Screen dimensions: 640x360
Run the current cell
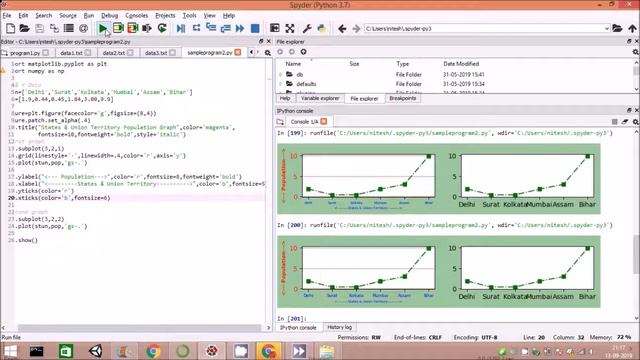click(118, 28)
